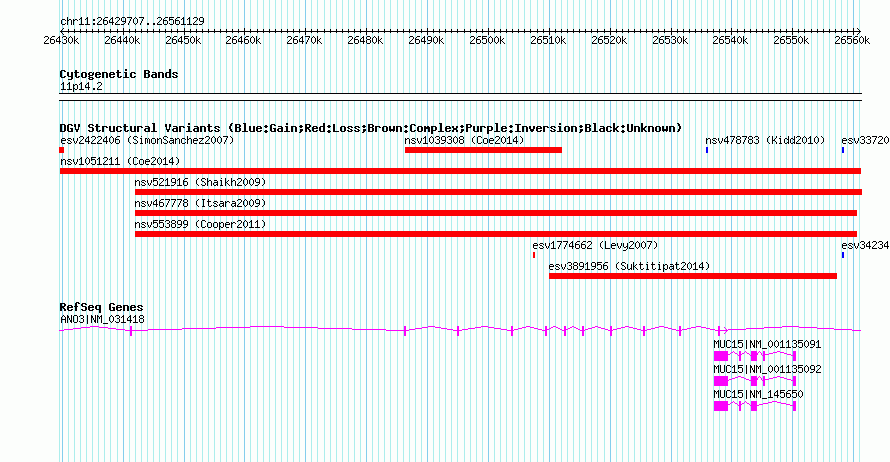Click the ANO3 gene transcript line
This screenshot has width=890, height=462.
click(460, 329)
